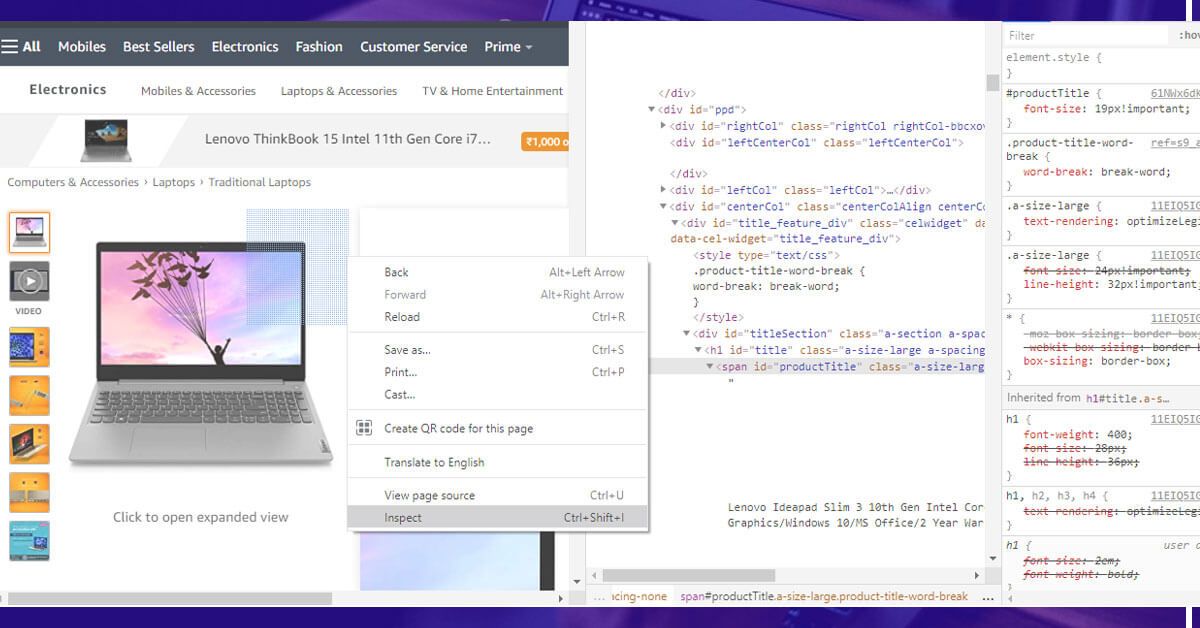Open the All hamburger menu
Image resolution: width=1200 pixels, height=628 pixels.
click(21, 46)
